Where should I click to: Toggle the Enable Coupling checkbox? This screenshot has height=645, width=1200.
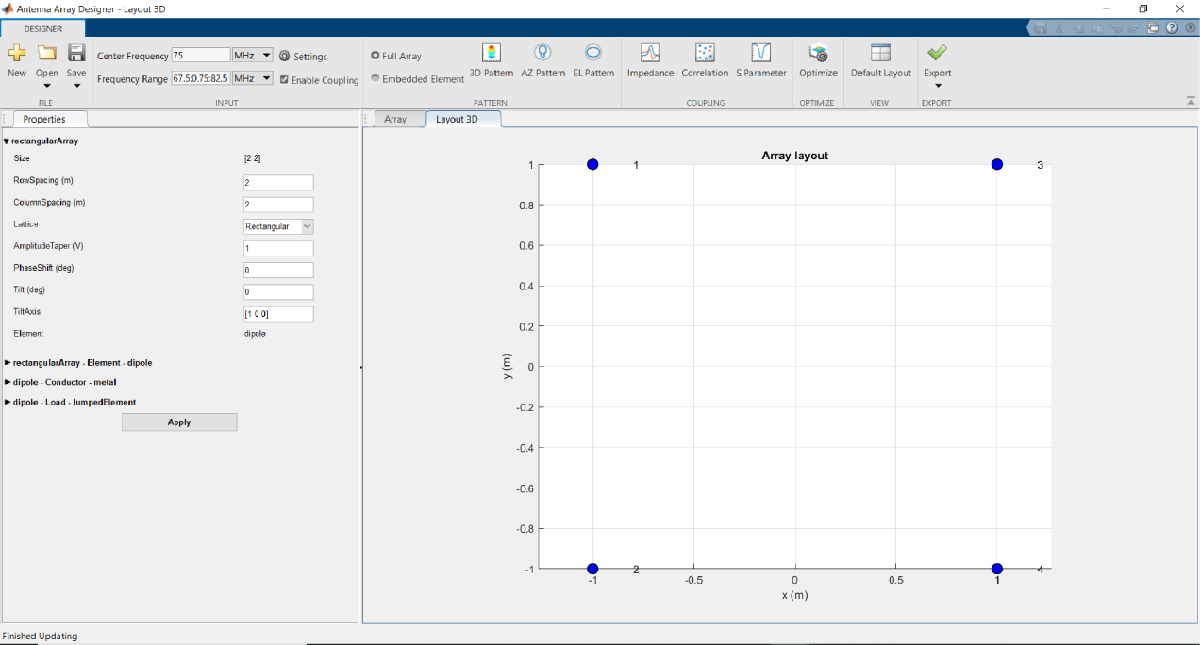[x=284, y=79]
